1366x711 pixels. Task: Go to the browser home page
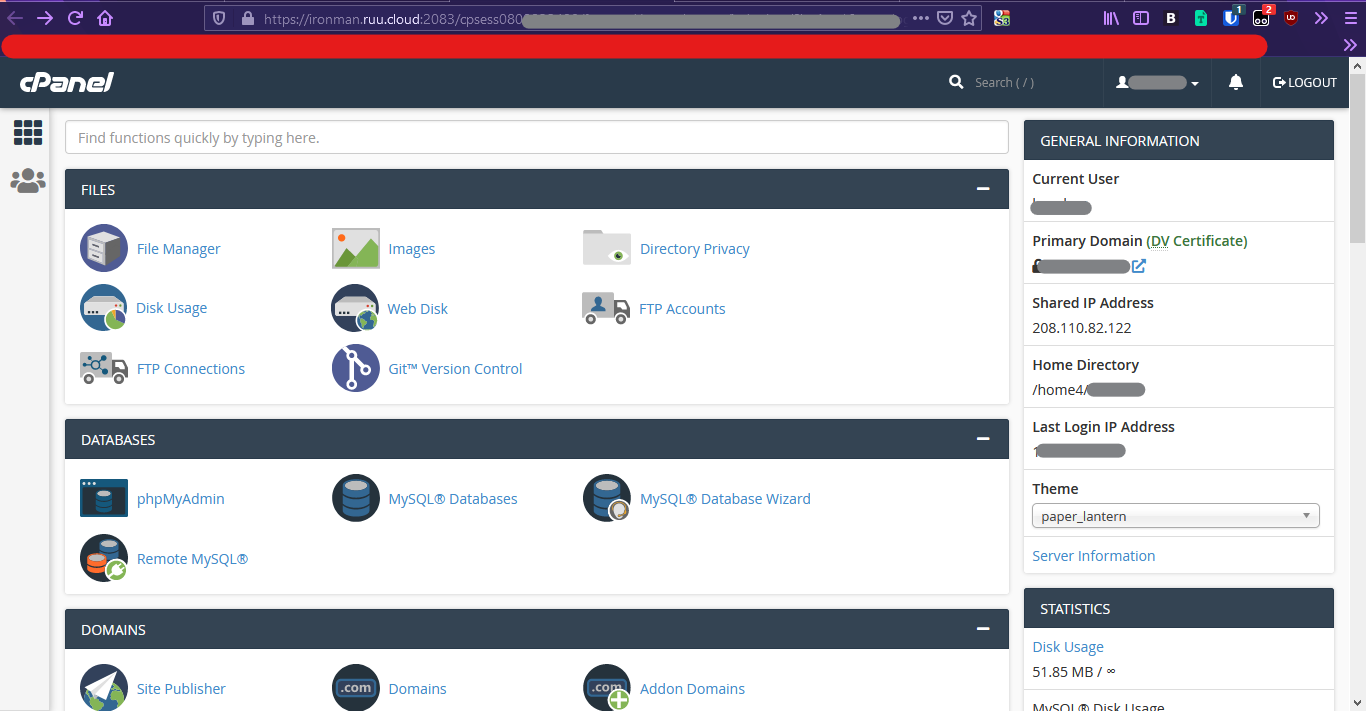[105, 18]
